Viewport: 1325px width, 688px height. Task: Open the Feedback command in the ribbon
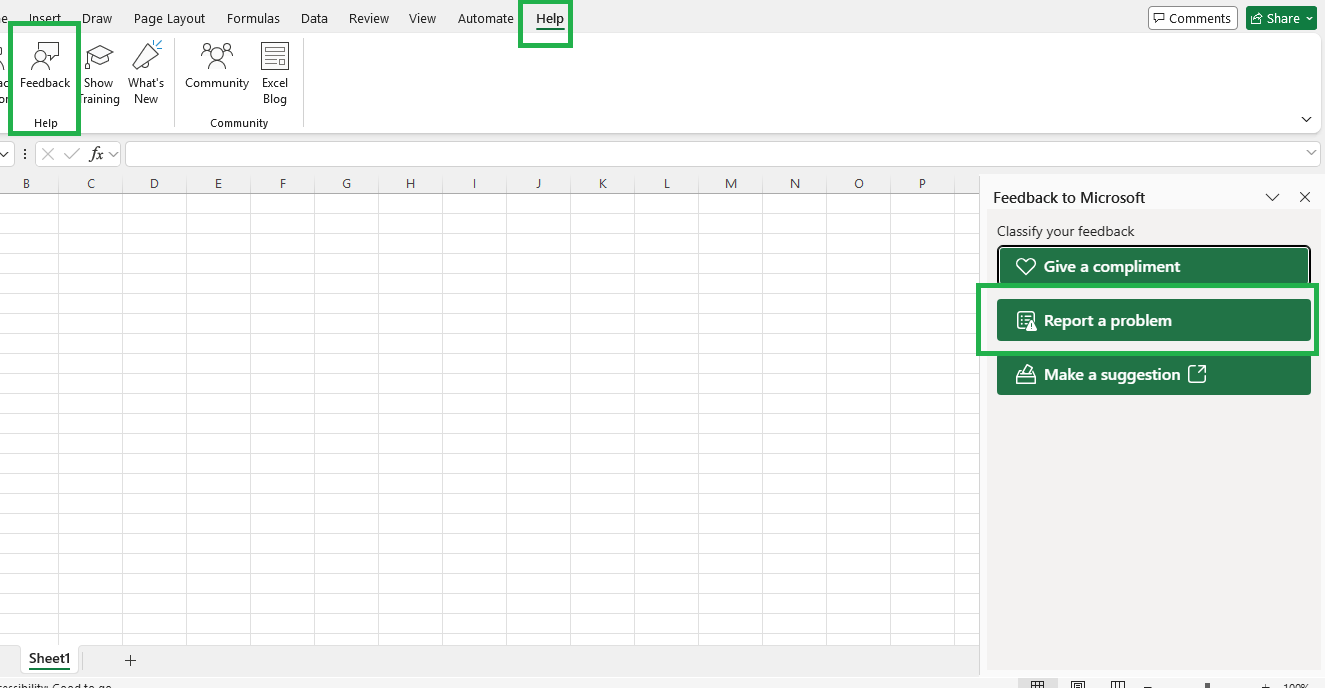click(45, 68)
